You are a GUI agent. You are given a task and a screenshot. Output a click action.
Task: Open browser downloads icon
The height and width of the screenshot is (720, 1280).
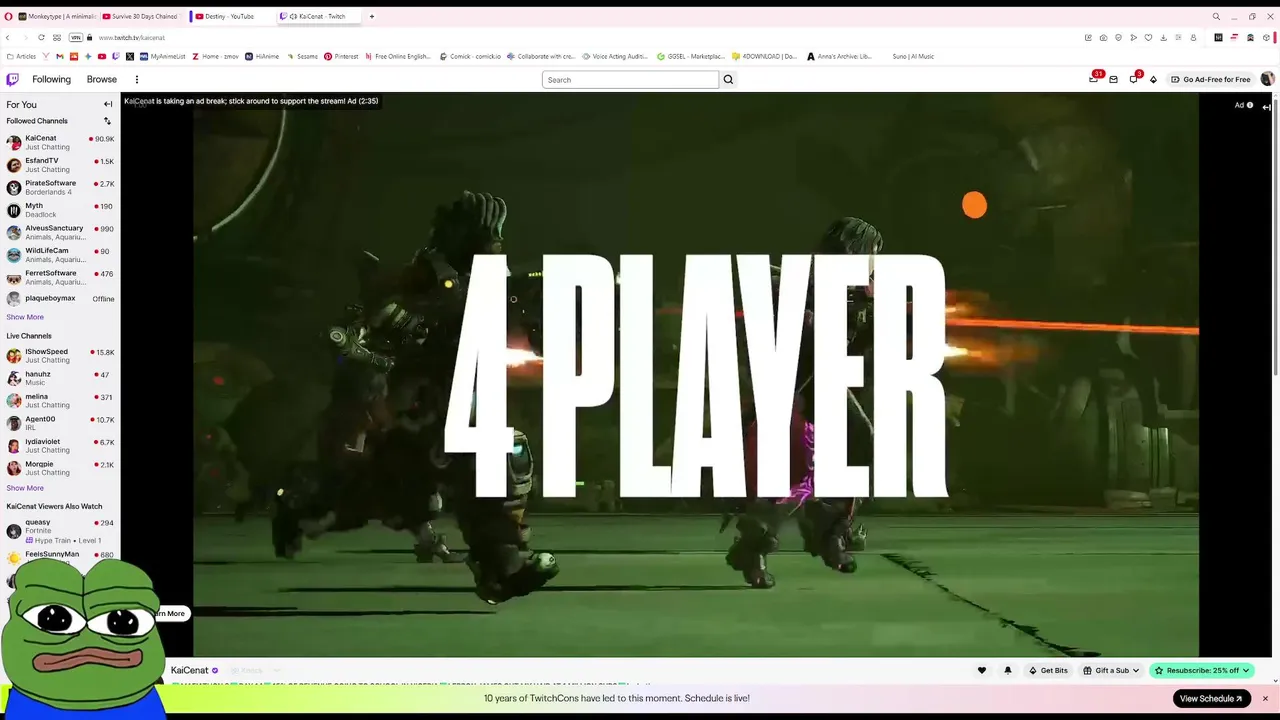(1163, 38)
